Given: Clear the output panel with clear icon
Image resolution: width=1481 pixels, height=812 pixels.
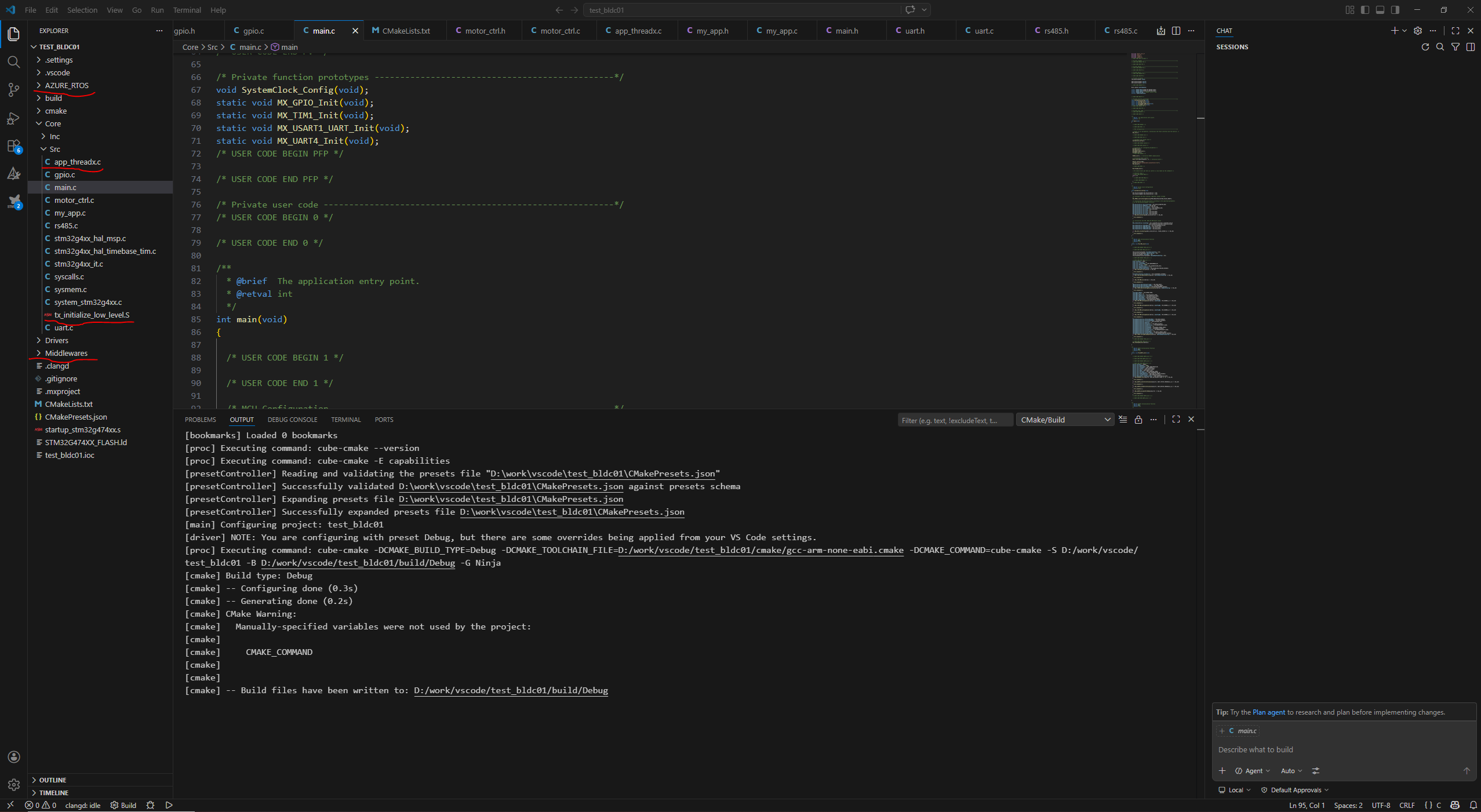Looking at the screenshot, I should click(x=1123, y=420).
